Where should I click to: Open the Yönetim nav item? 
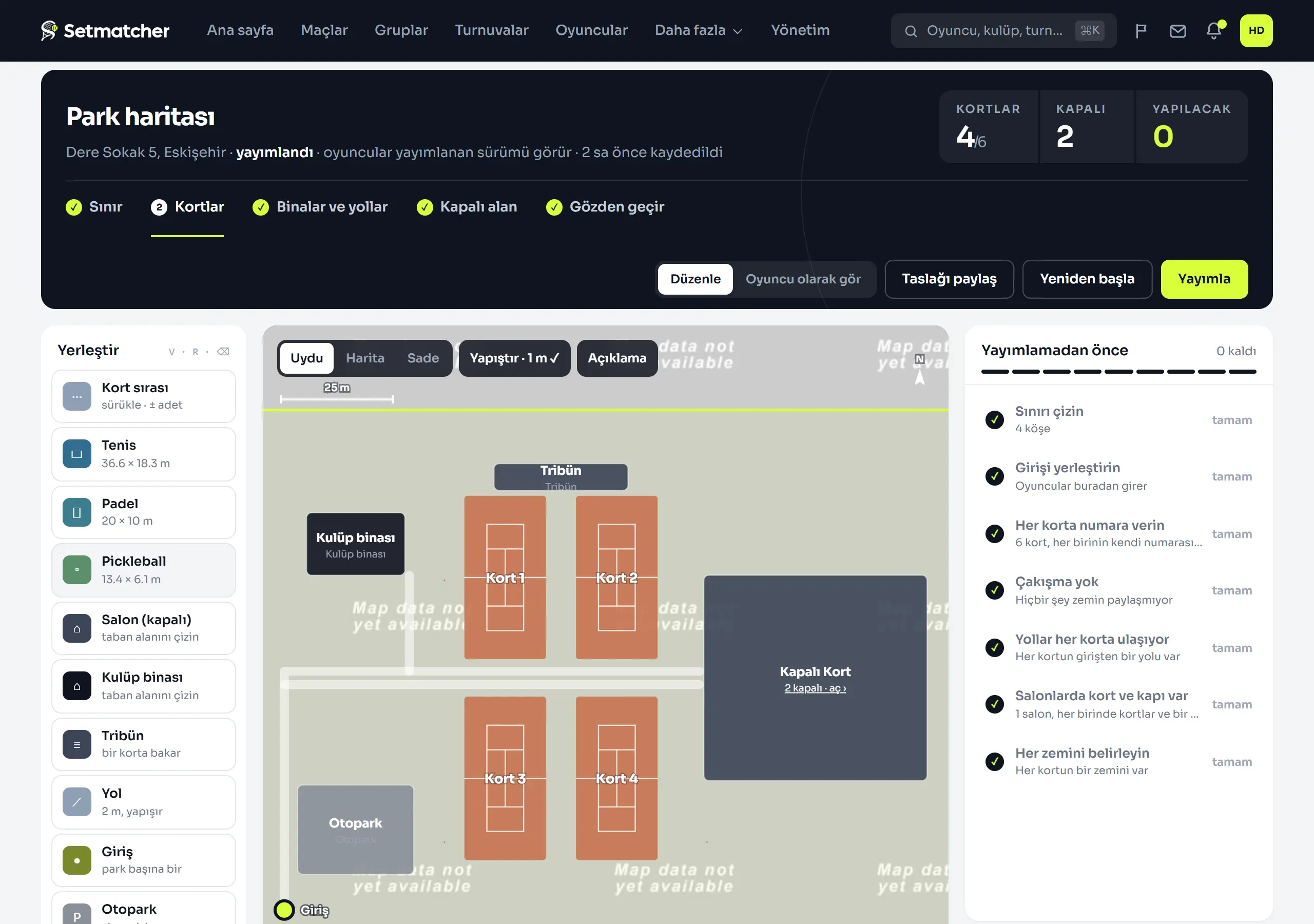tap(800, 30)
